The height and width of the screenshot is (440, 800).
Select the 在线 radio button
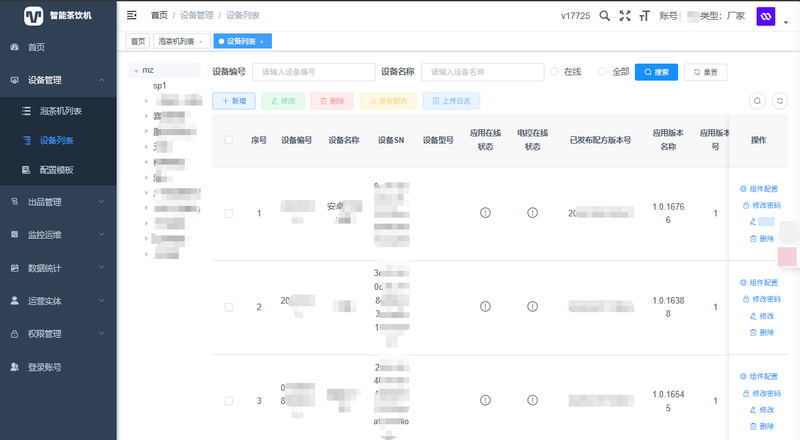[x=555, y=72]
